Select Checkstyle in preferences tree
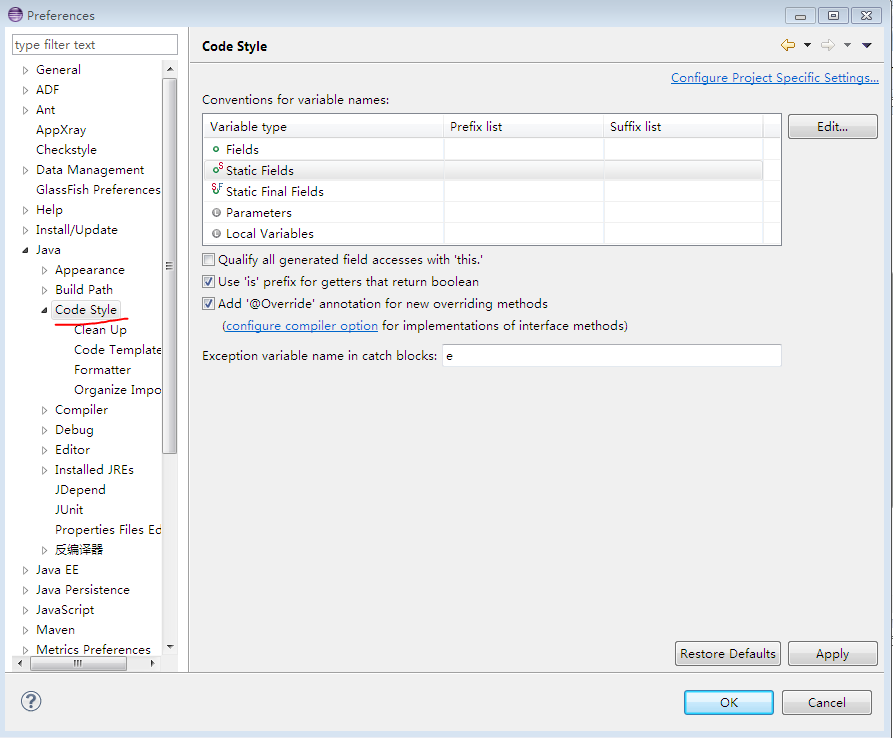 tap(66, 150)
